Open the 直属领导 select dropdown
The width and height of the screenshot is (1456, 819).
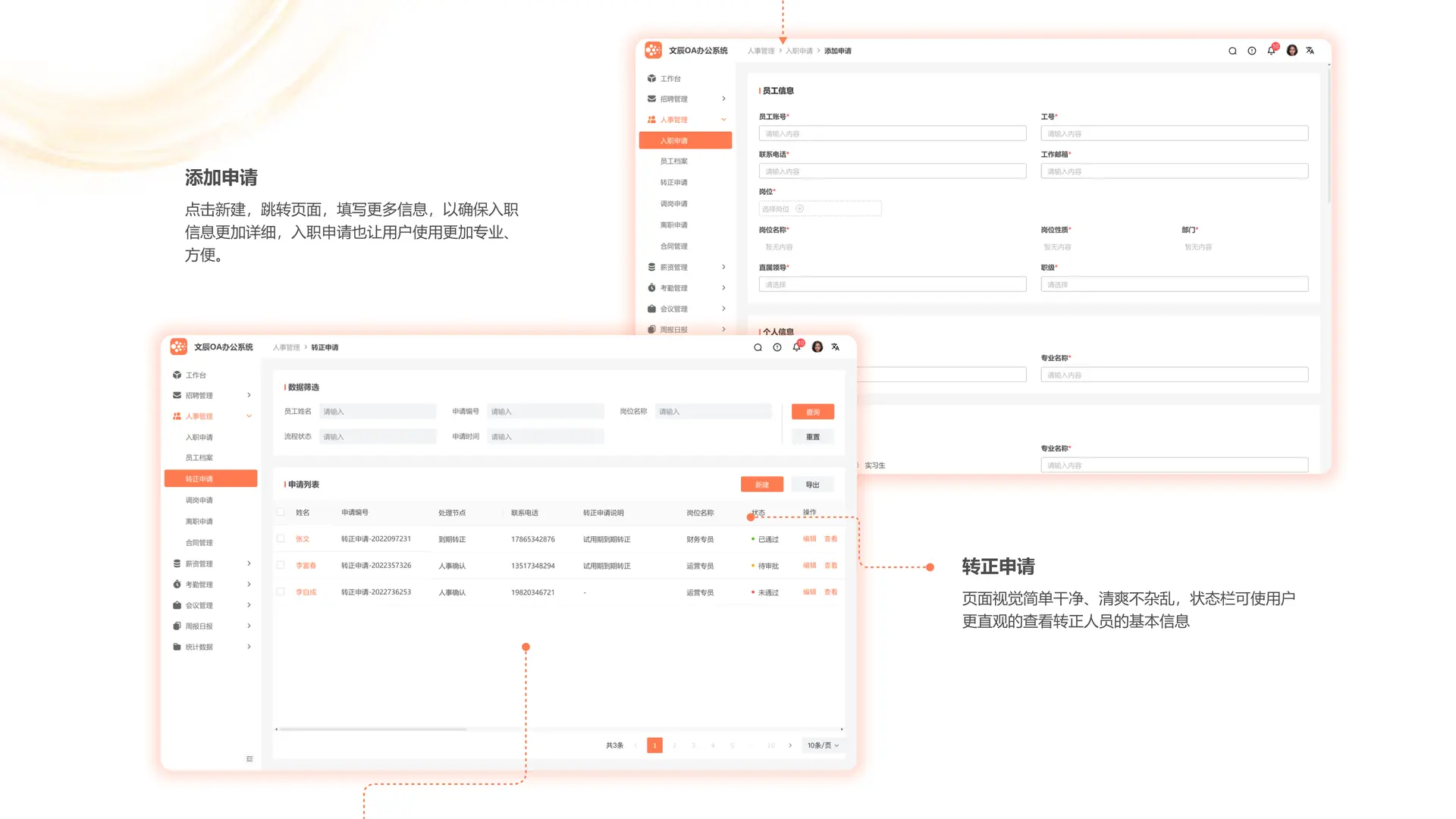click(893, 284)
